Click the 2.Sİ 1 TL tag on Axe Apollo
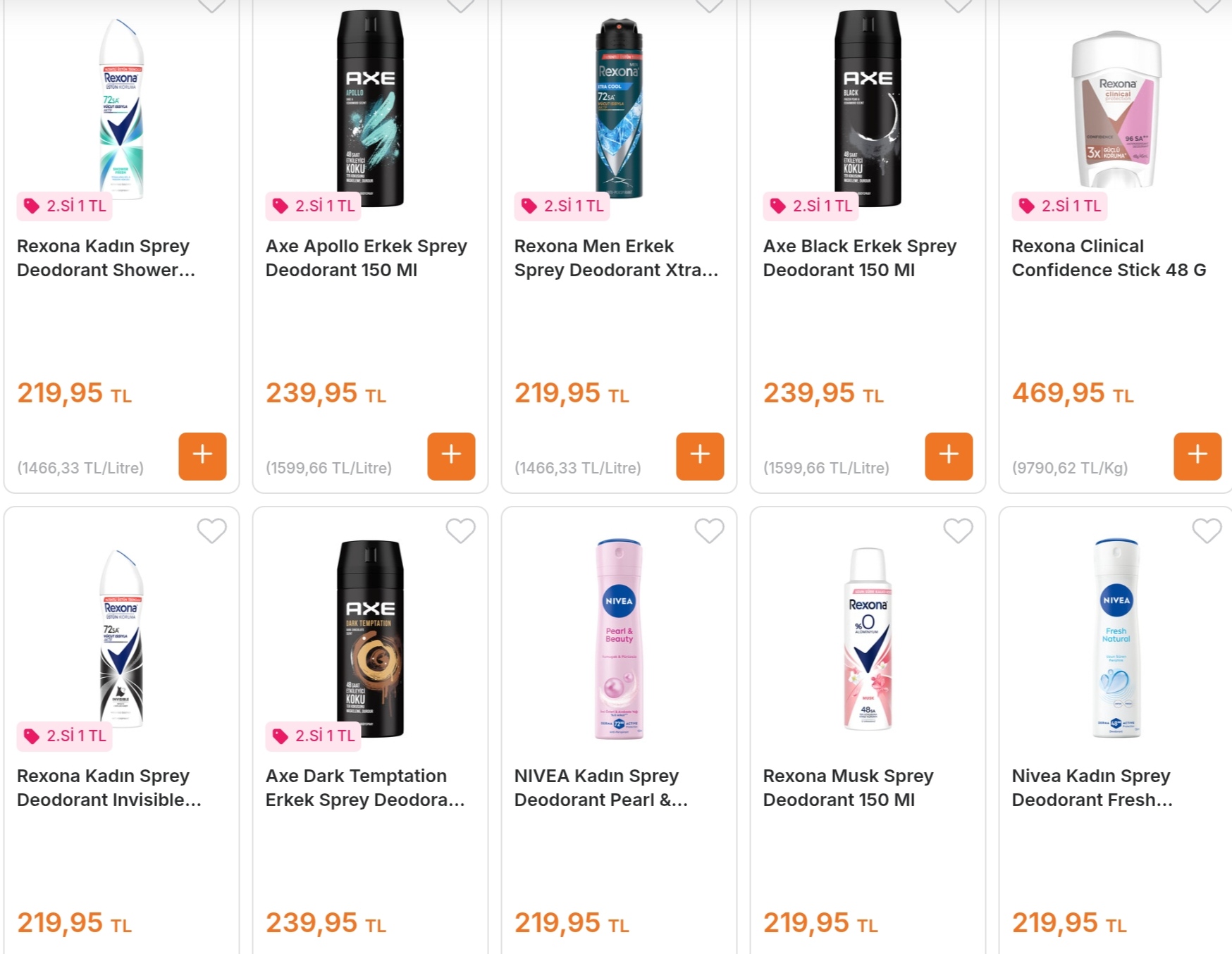The image size is (1232, 954). [314, 206]
